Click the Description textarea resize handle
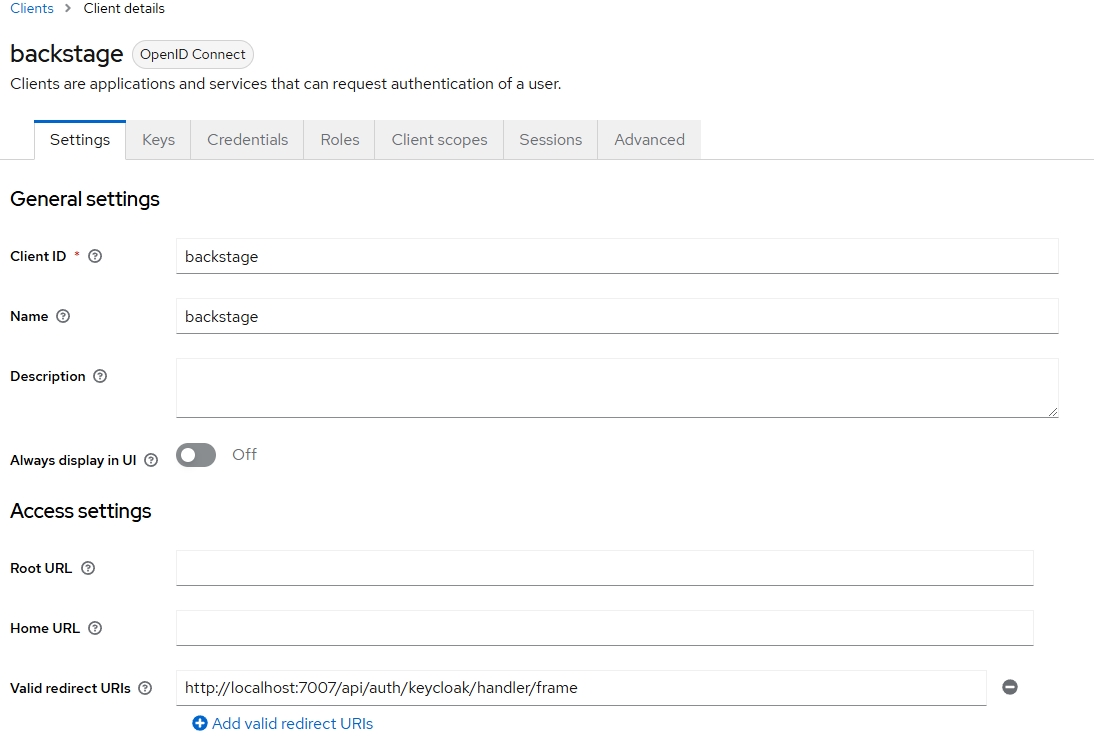The image size is (1094, 746). [x=1053, y=412]
